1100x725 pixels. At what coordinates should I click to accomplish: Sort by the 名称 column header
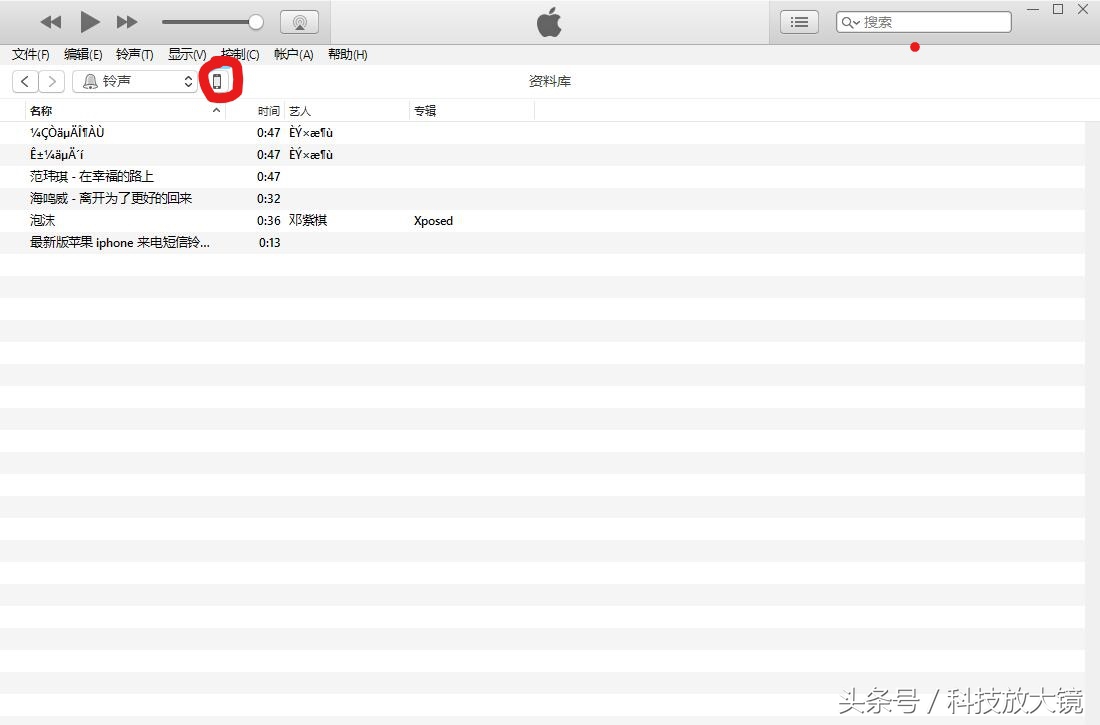[x=42, y=111]
